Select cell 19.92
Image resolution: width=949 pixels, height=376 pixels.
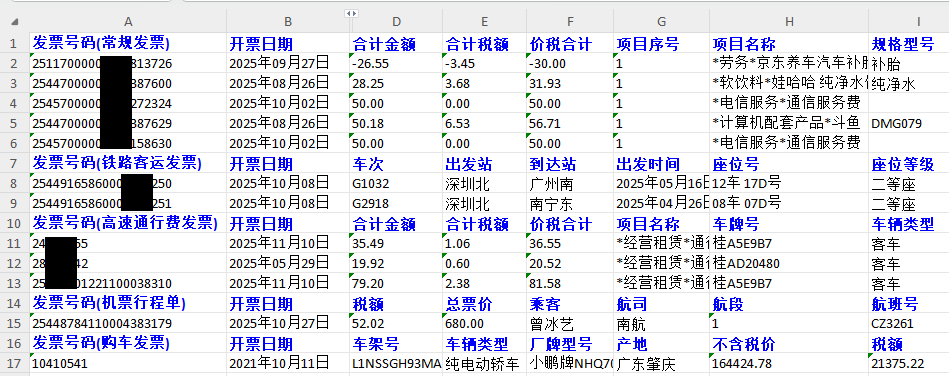coord(396,263)
